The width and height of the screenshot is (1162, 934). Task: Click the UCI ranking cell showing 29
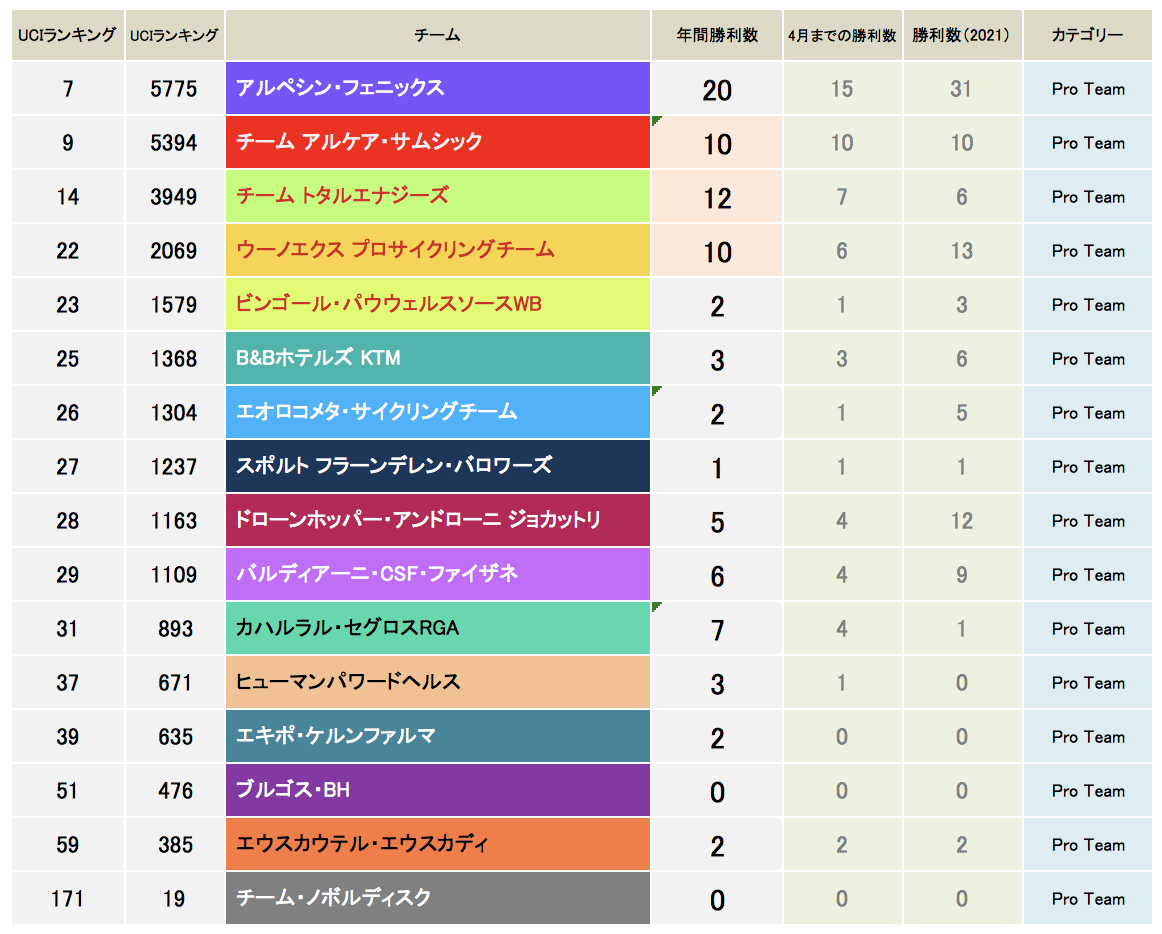click(x=67, y=576)
